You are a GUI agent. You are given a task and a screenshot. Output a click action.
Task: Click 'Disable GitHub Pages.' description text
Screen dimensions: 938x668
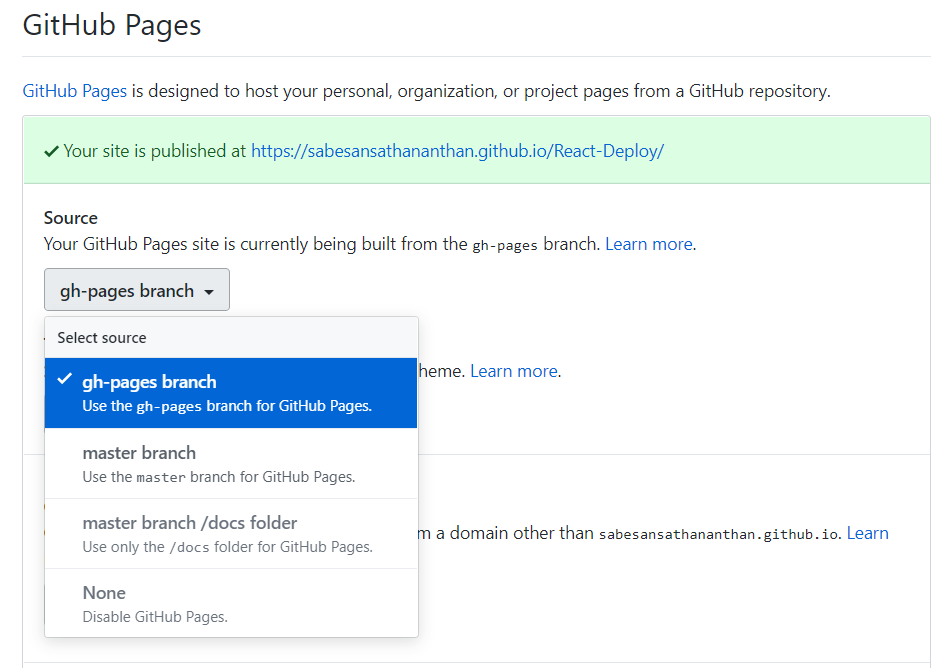pyautogui.click(x=155, y=617)
